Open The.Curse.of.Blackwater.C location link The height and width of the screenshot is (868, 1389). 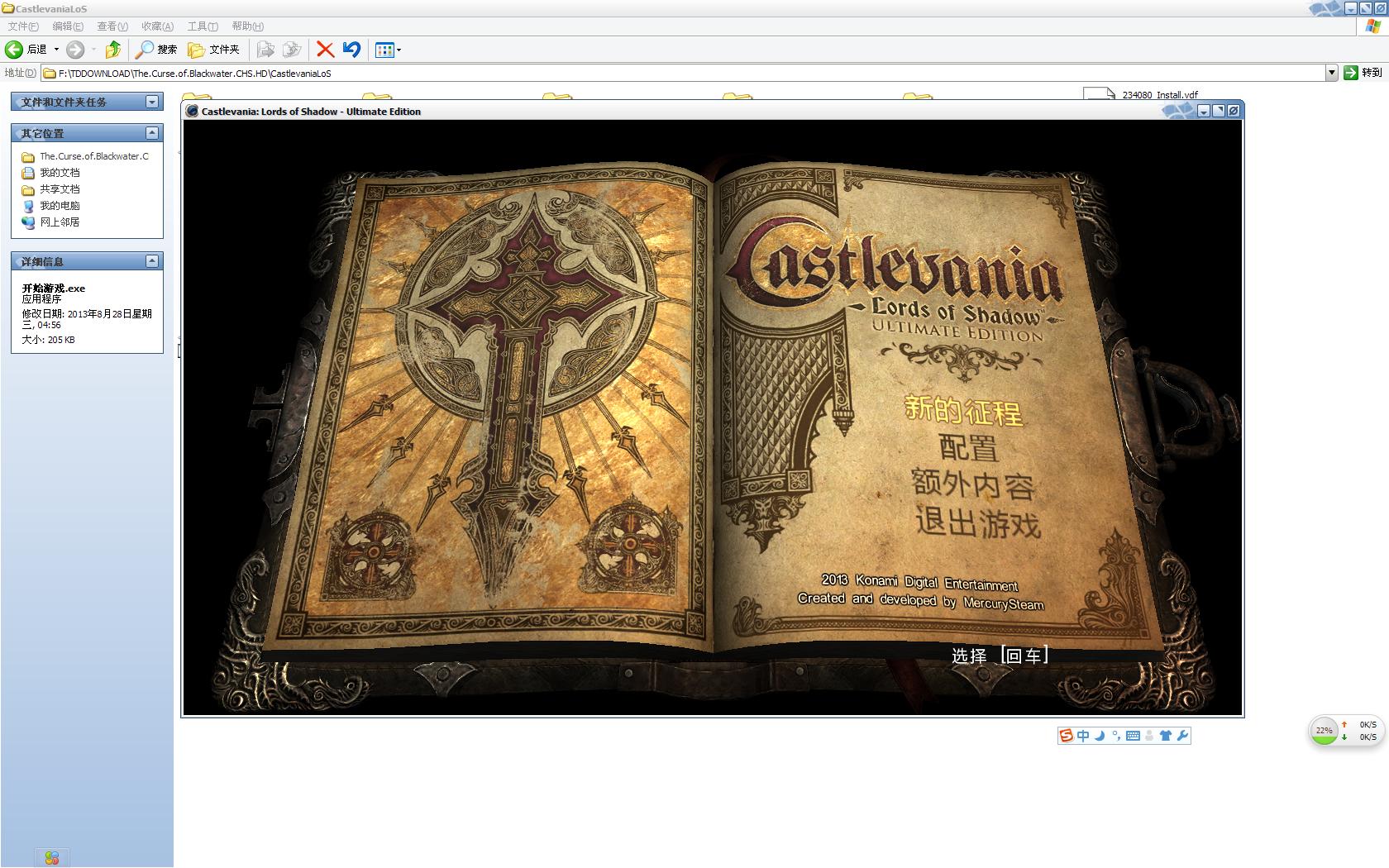pos(85,156)
